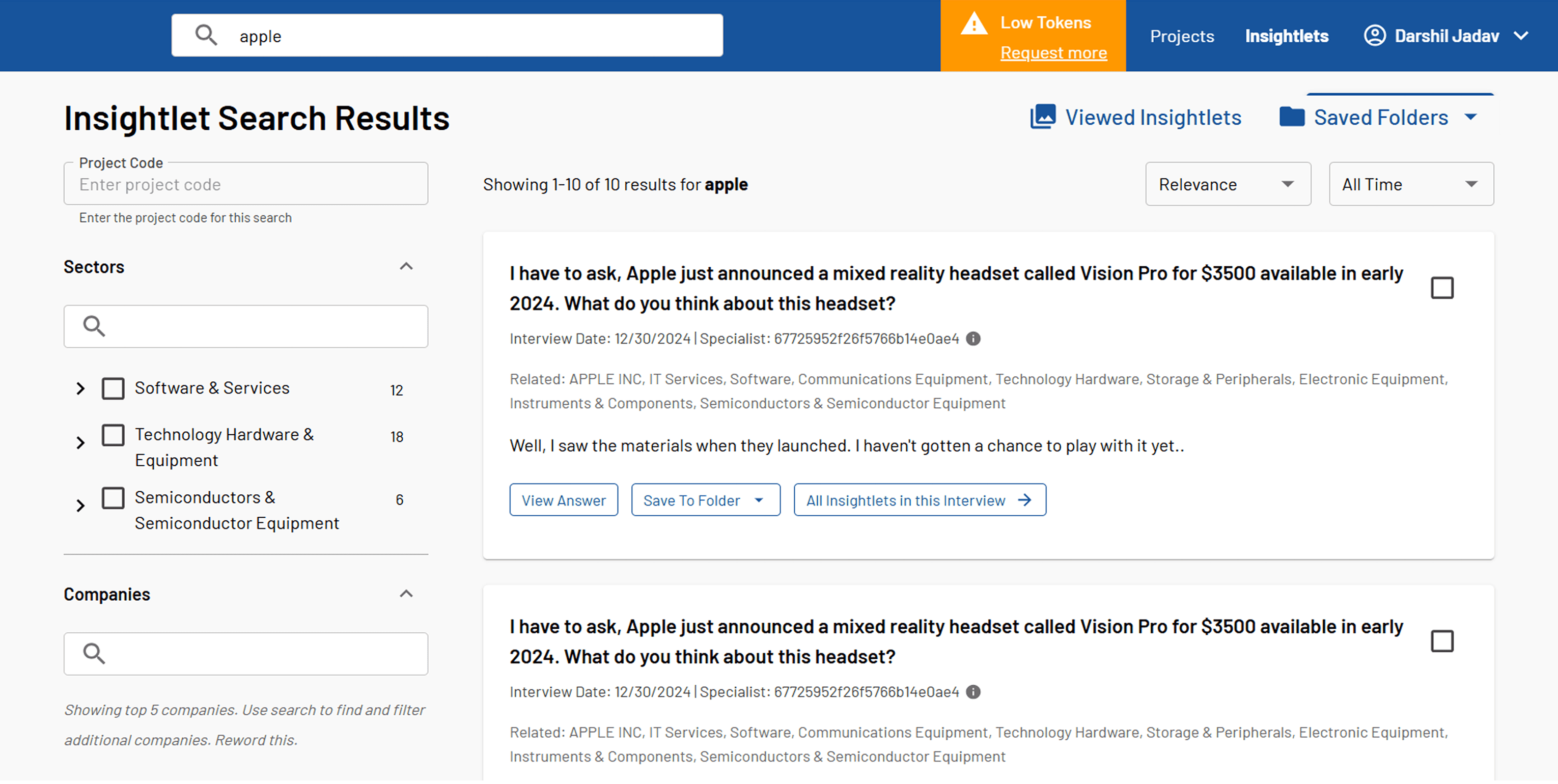Click the Semiconductors count 6
This screenshot has height=784, width=1558.
coord(399,500)
